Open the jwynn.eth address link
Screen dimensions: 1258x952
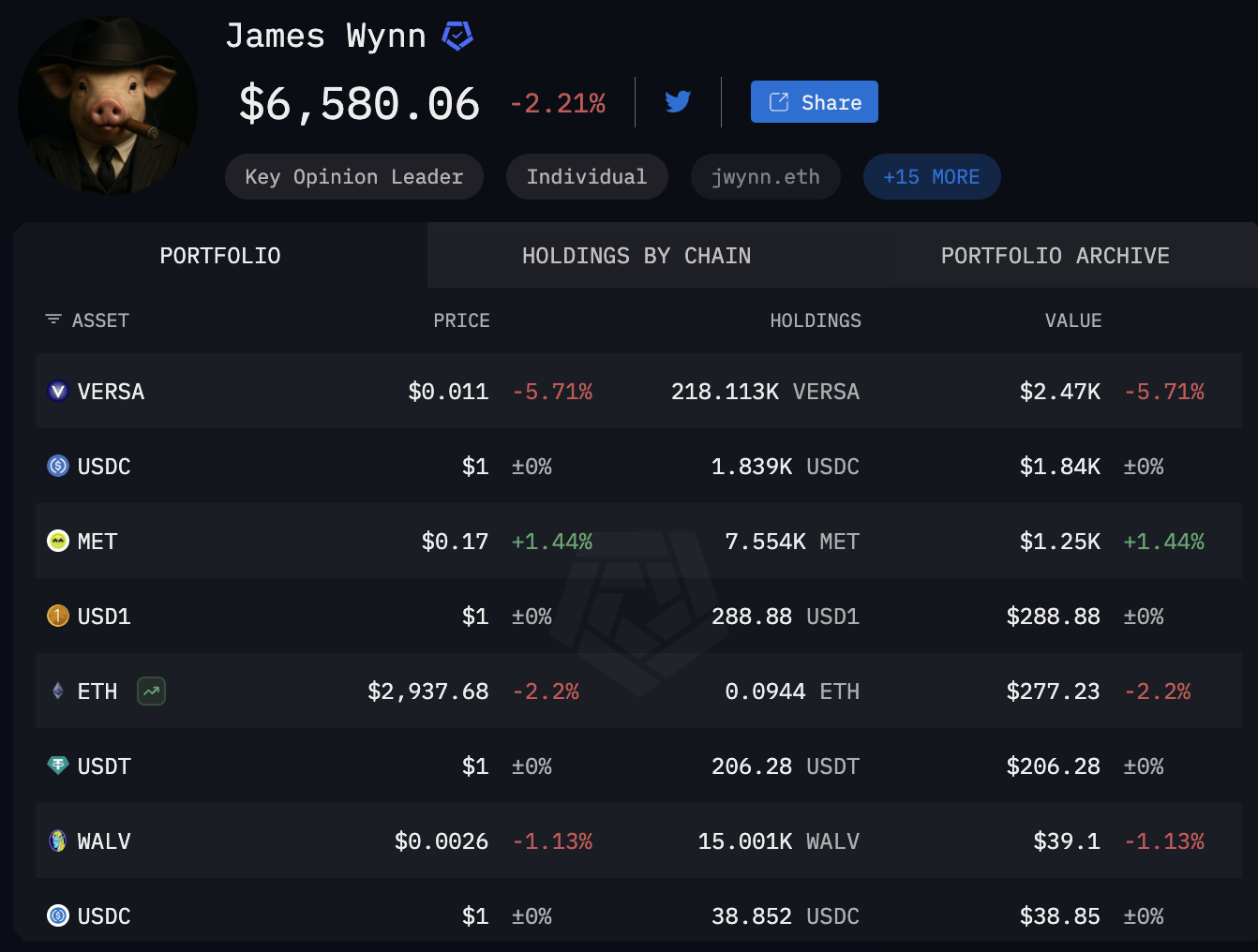pos(765,176)
